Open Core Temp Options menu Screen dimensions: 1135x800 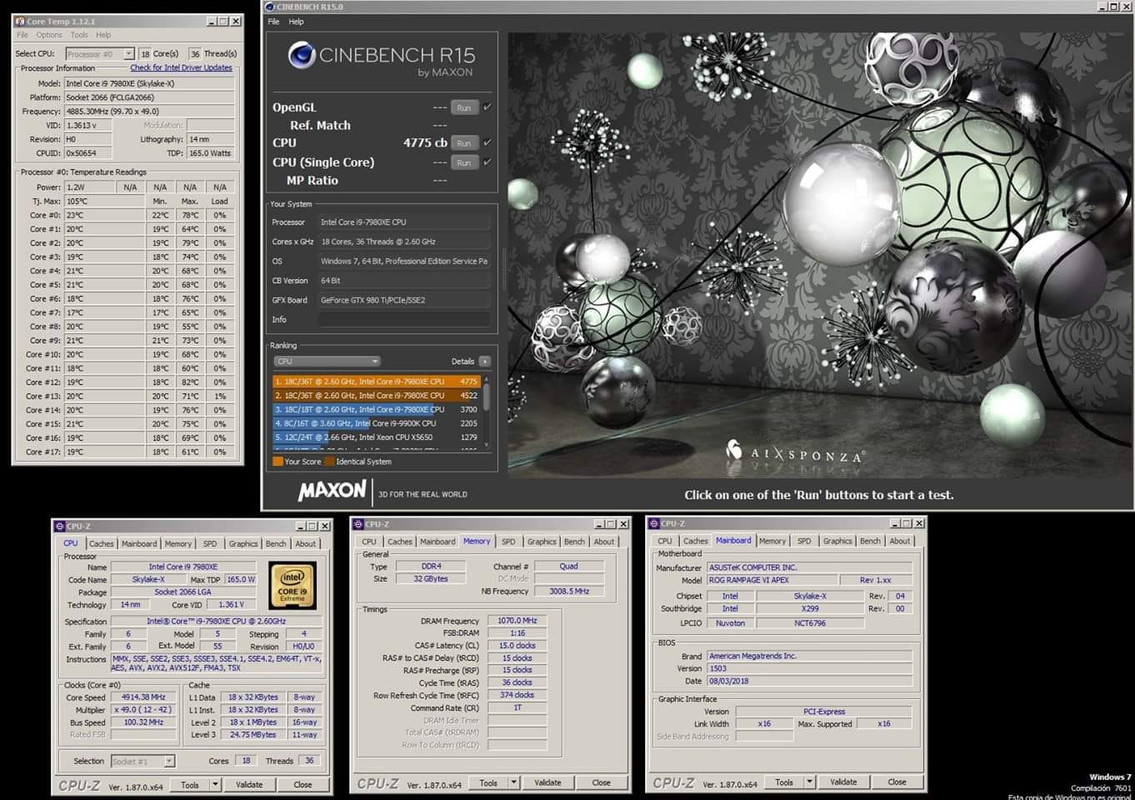49,35
